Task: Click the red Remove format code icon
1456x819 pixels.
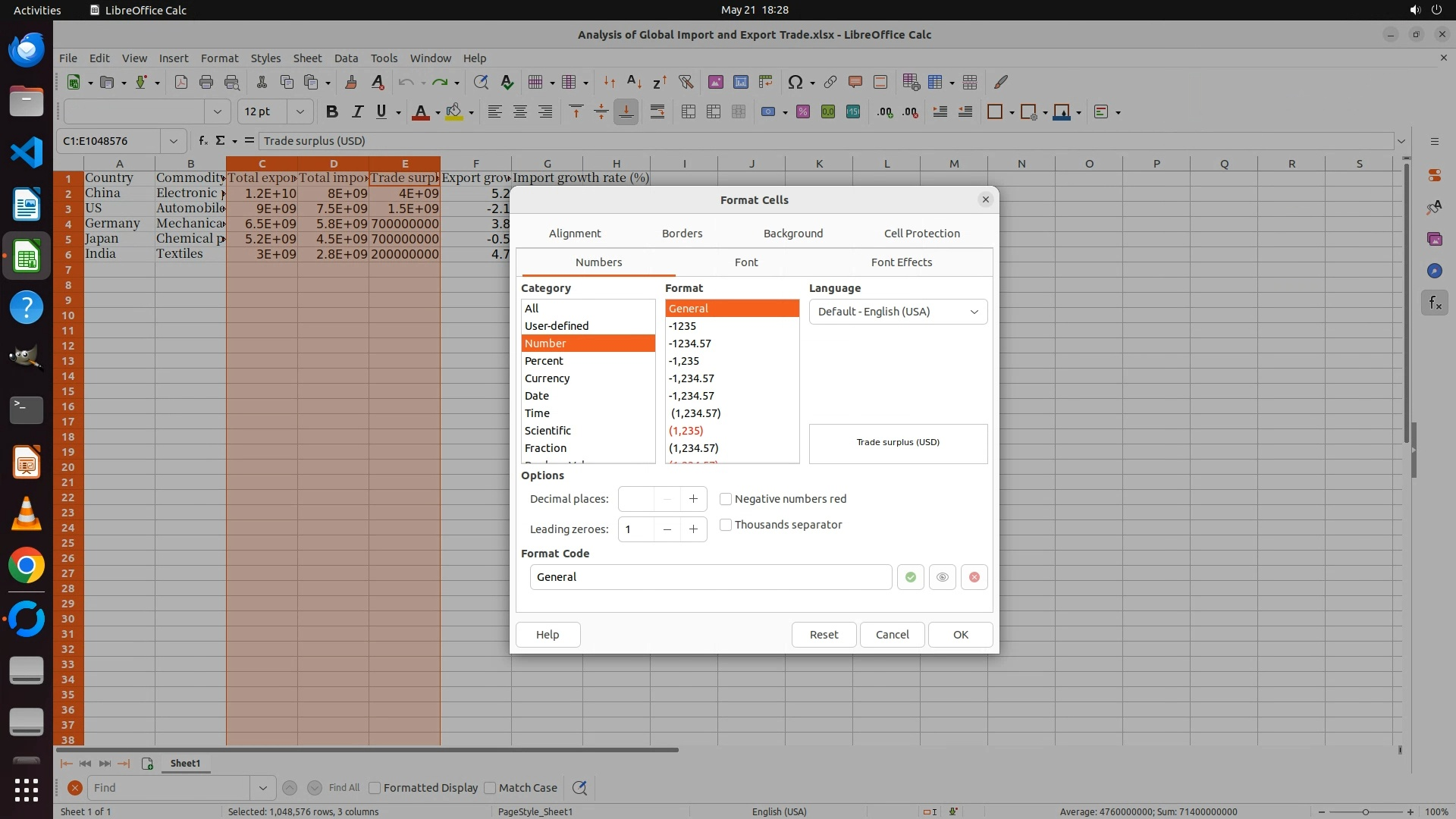Action: tap(974, 577)
